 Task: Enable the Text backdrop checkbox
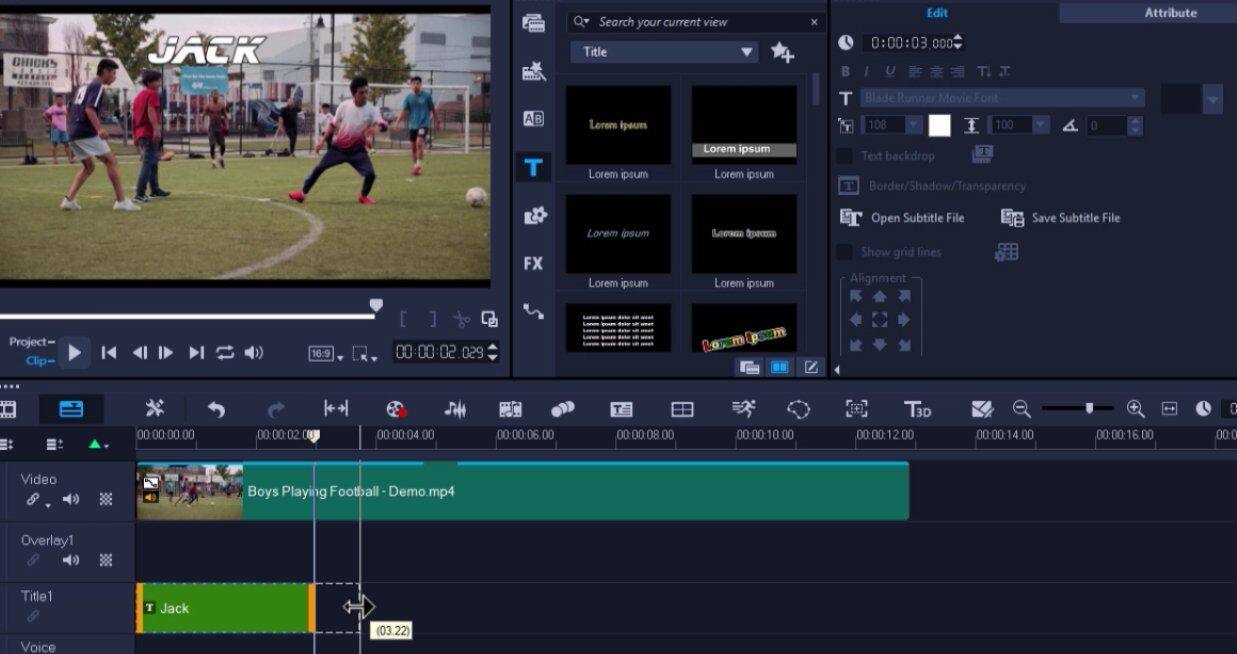click(842, 155)
